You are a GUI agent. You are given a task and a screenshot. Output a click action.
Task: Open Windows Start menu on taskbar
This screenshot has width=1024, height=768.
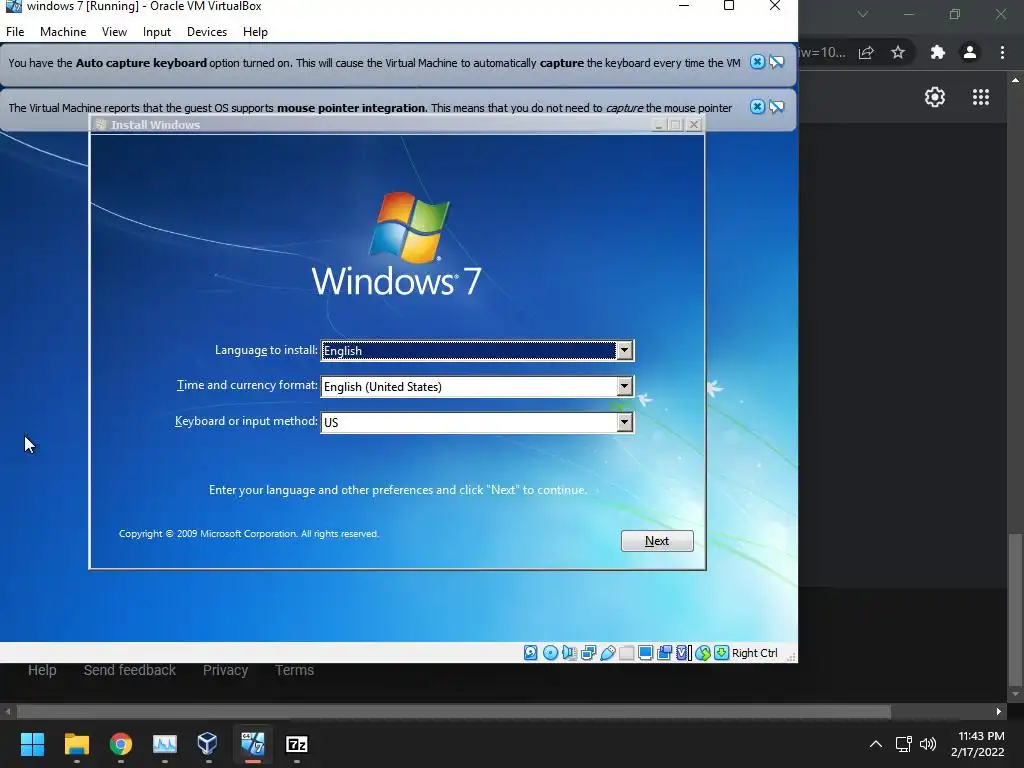coord(32,744)
